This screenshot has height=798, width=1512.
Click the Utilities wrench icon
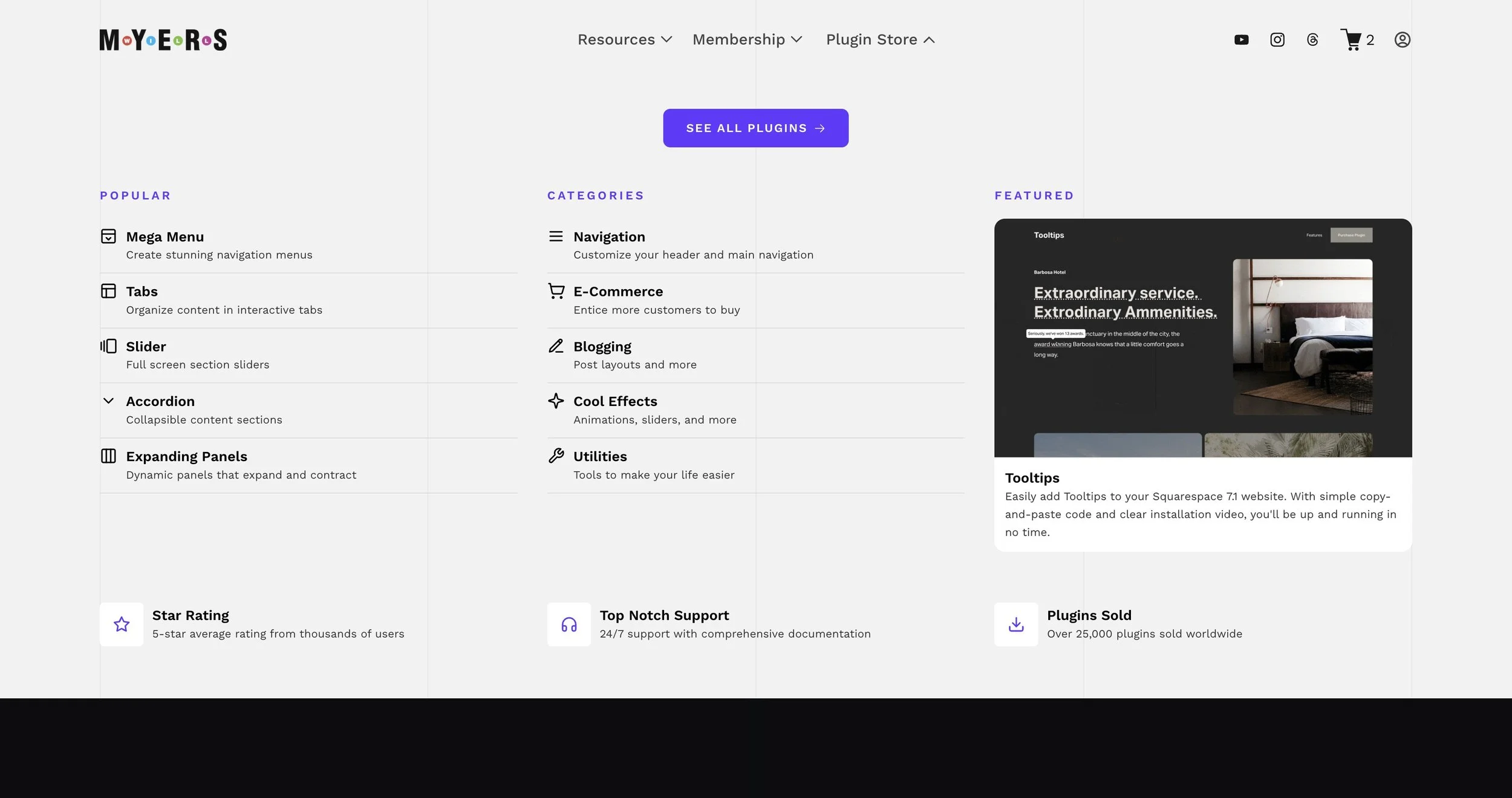556,456
